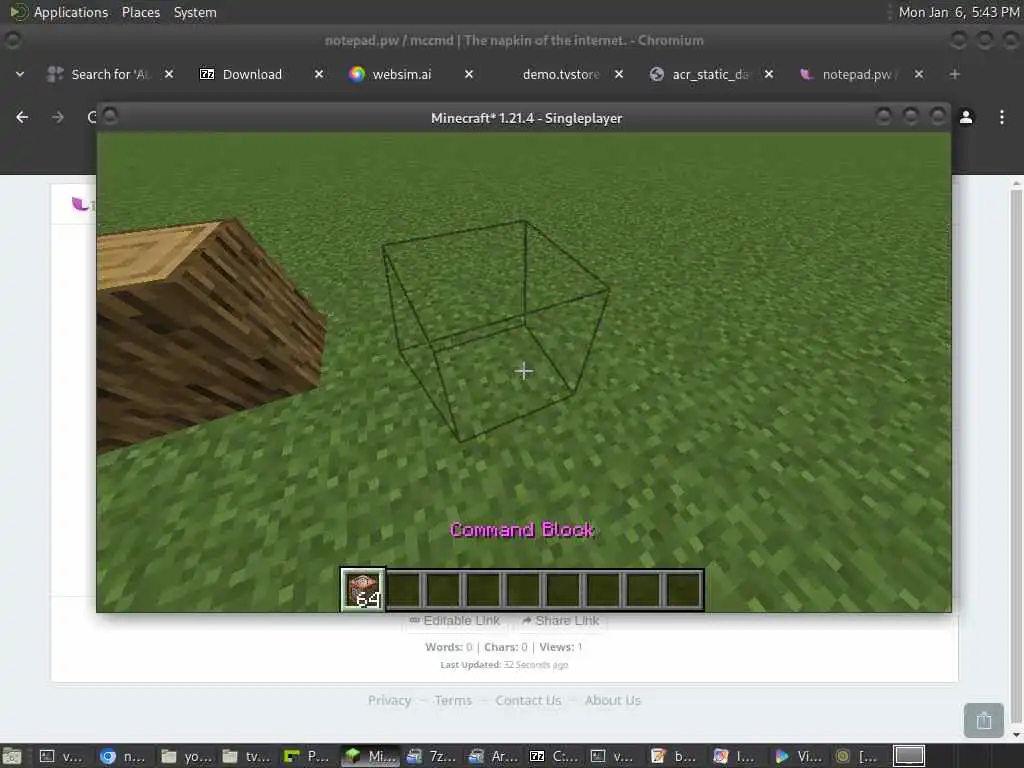
Task: Click the Contact Us footer link
Action: 528,701
